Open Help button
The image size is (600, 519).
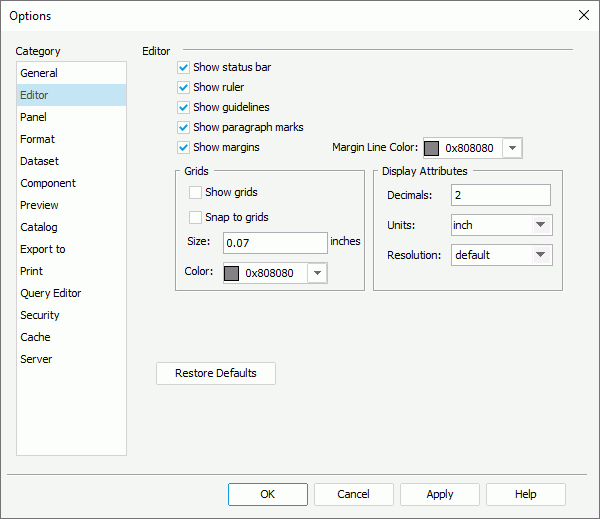526,494
